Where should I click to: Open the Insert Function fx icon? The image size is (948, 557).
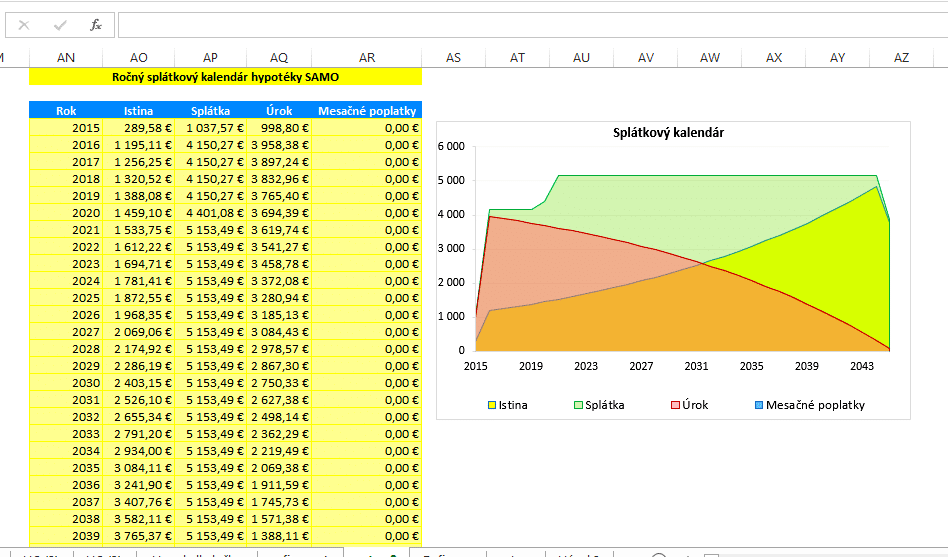coord(96,25)
